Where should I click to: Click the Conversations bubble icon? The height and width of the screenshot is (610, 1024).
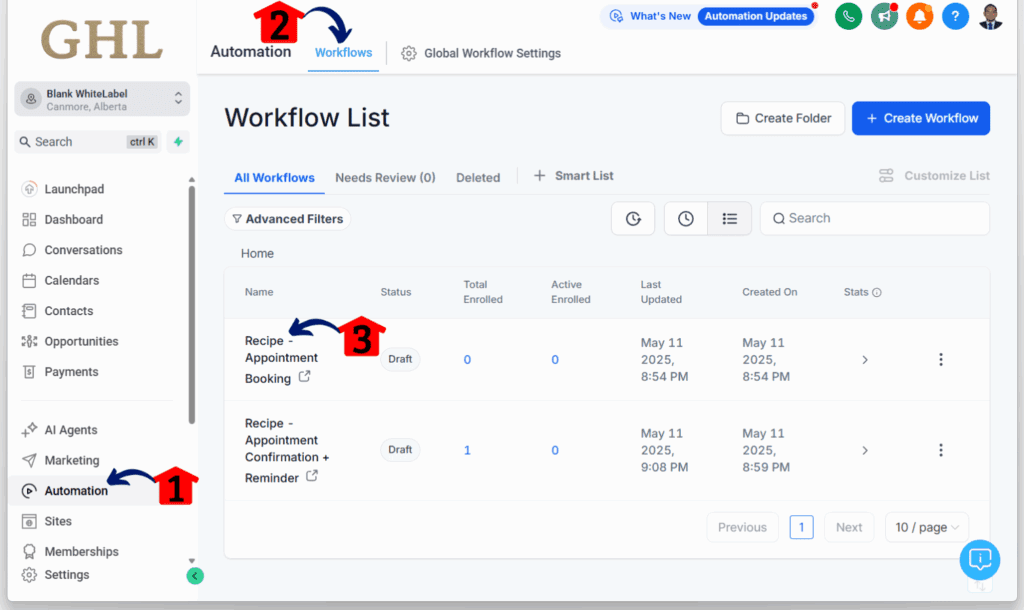point(29,250)
